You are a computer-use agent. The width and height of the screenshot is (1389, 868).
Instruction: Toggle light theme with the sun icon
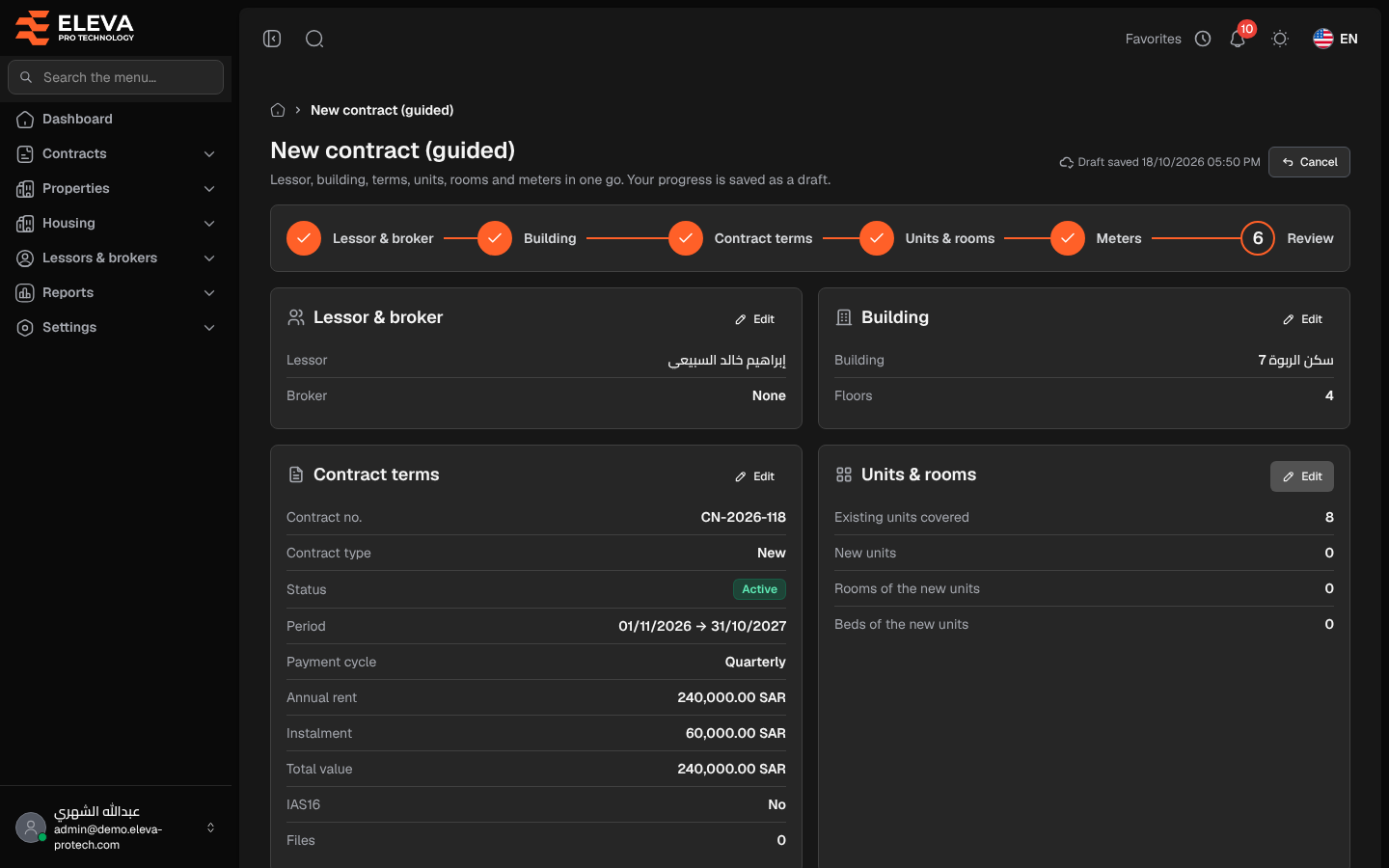[1280, 39]
